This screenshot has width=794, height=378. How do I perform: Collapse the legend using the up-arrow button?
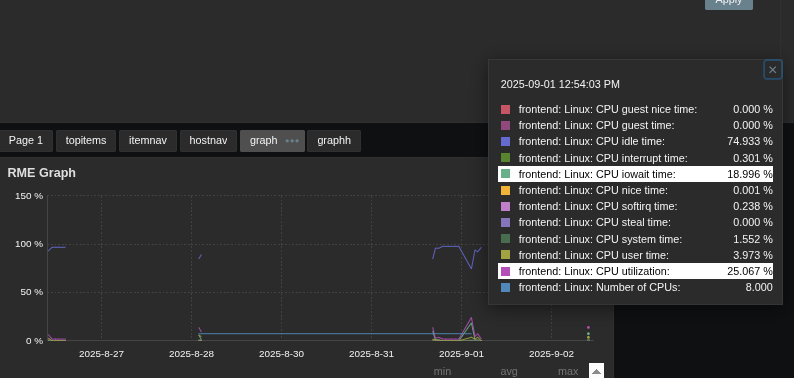pos(597,371)
